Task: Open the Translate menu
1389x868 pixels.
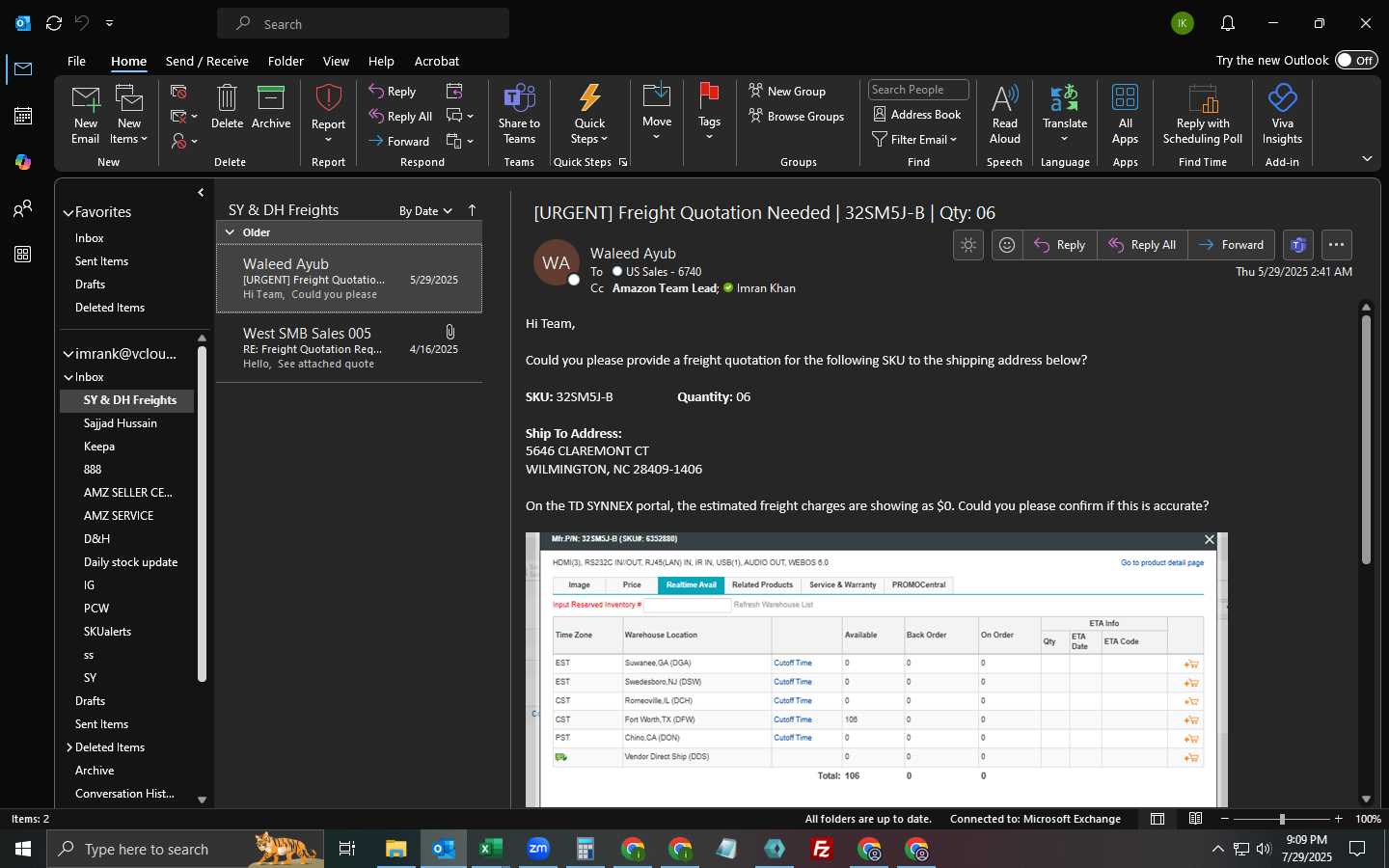Action: (1065, 114)
